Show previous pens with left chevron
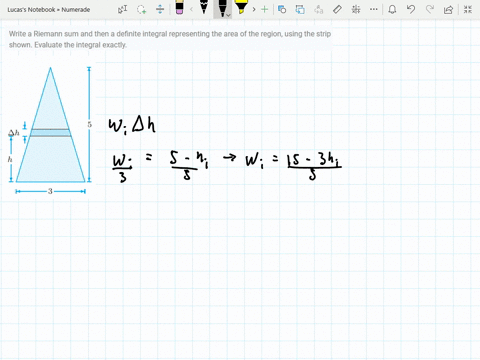 [191, 9]
